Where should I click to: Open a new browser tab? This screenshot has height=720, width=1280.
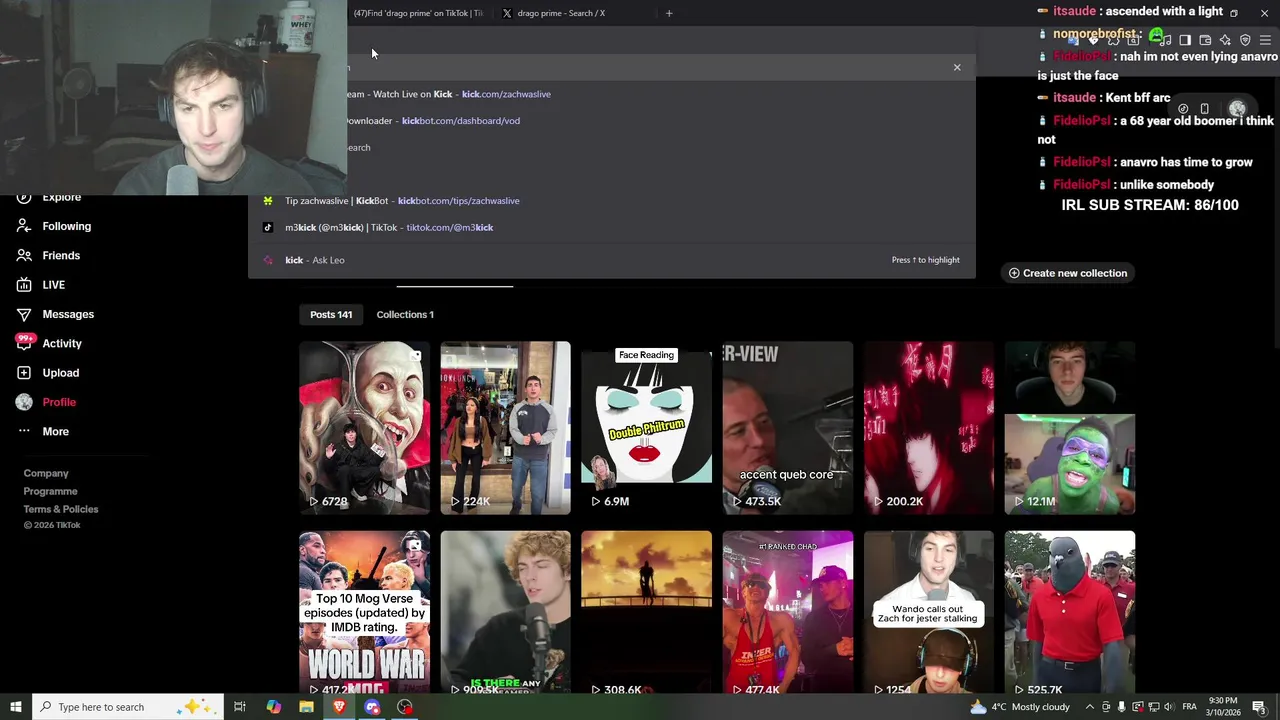(669, 13)
